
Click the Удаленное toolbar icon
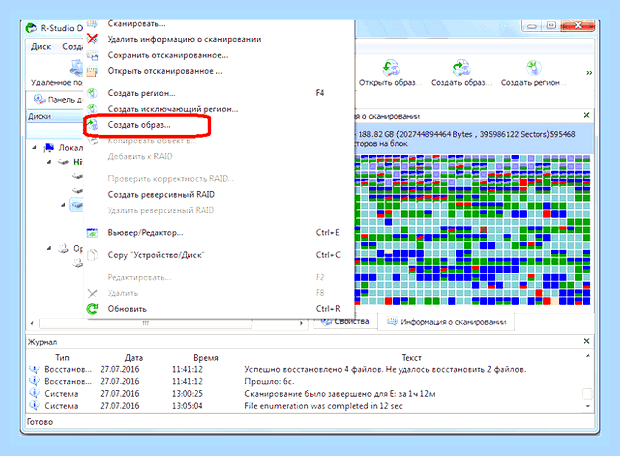[76, 67]
